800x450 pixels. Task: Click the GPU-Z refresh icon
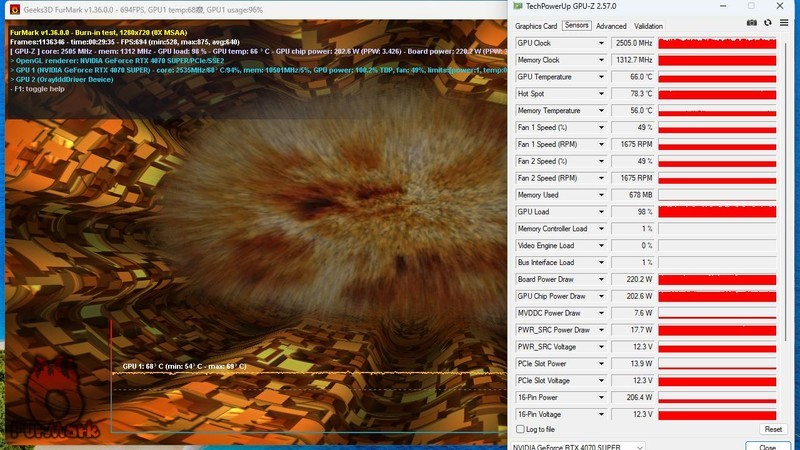coord(767,22)
